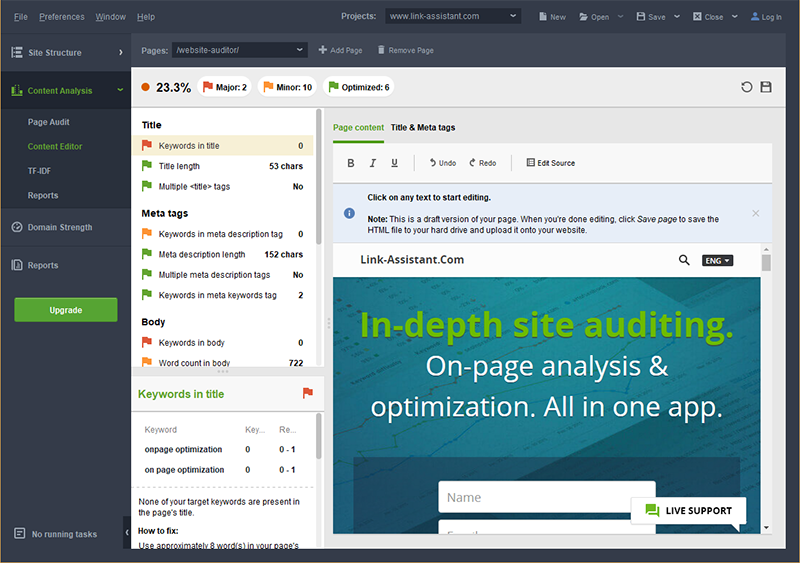Click the Content Analysis chart icon
This screenshot has height=563, width=800.
click(x=17, y=90)
